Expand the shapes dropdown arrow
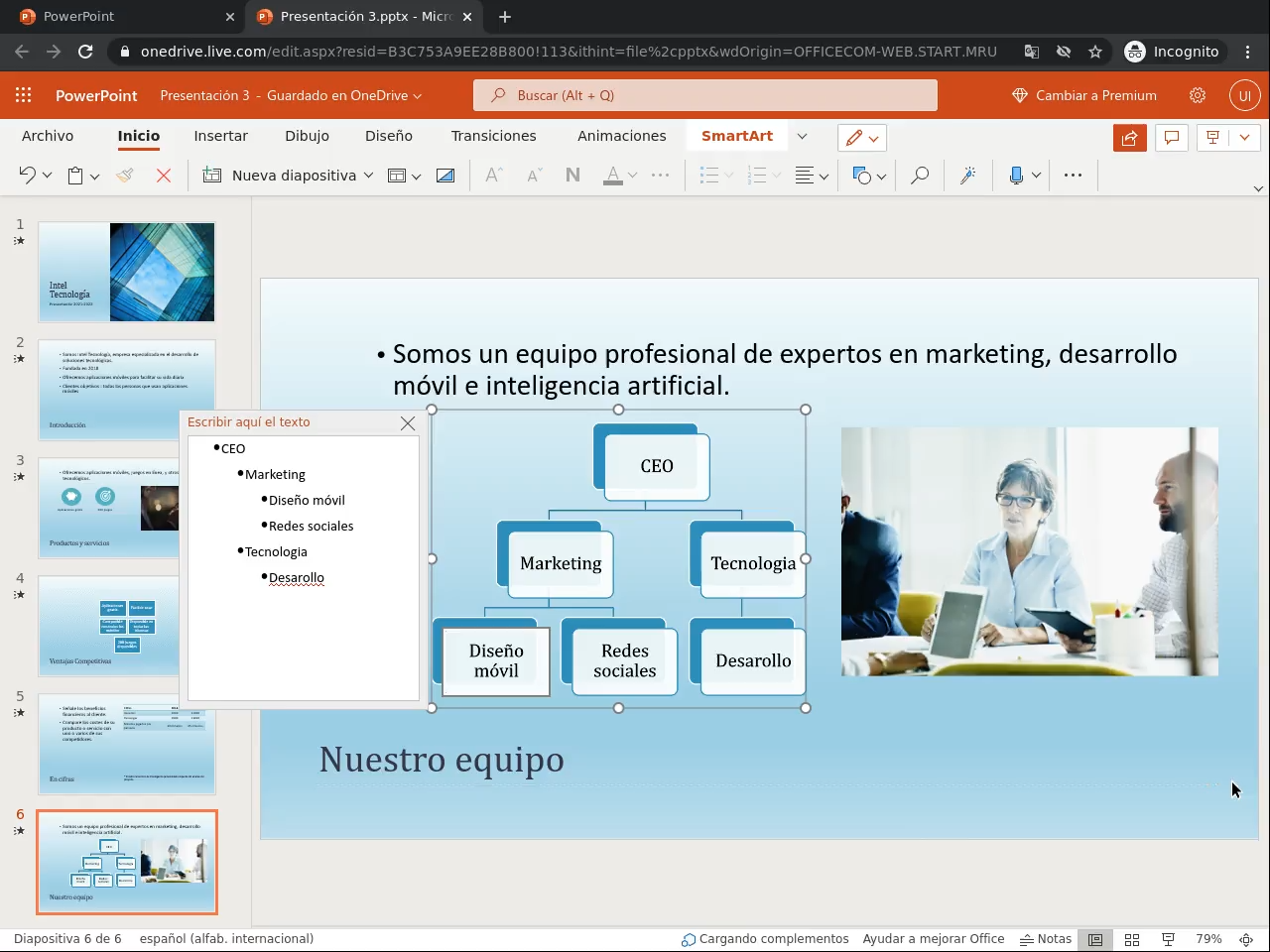Image resolution: width=1270 pixels, height=952 pixels. click(881, 177)
